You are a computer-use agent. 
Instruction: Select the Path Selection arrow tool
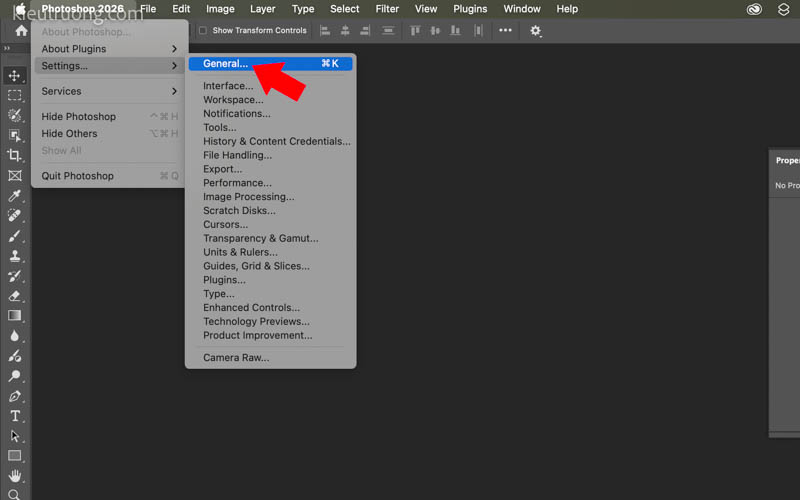[x=14, y=436]
